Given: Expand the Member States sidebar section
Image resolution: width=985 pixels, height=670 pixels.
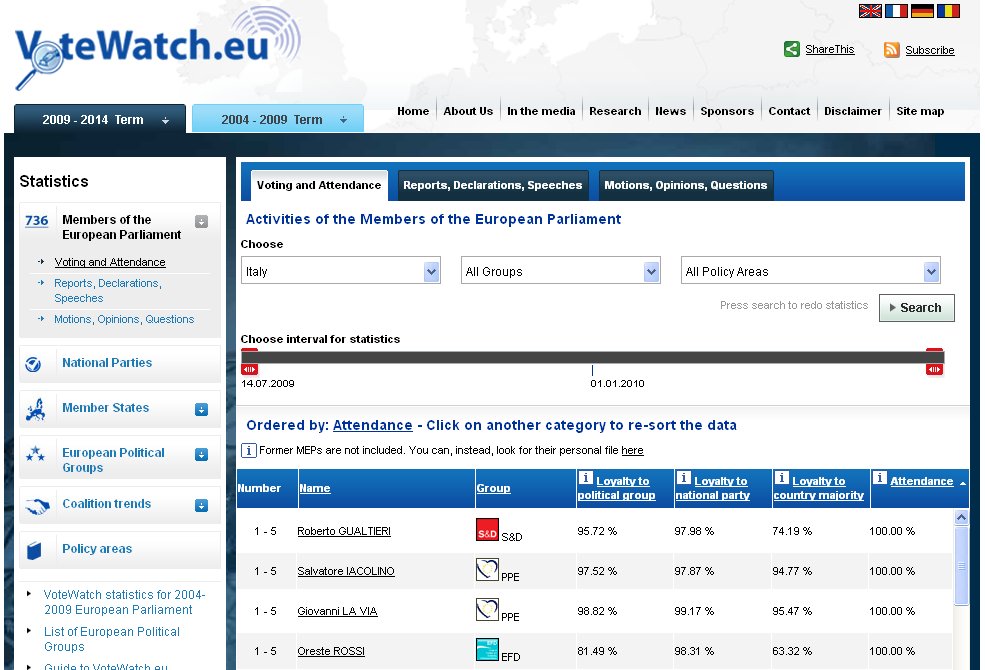Looking at the screenshot, I should point(201,409).
